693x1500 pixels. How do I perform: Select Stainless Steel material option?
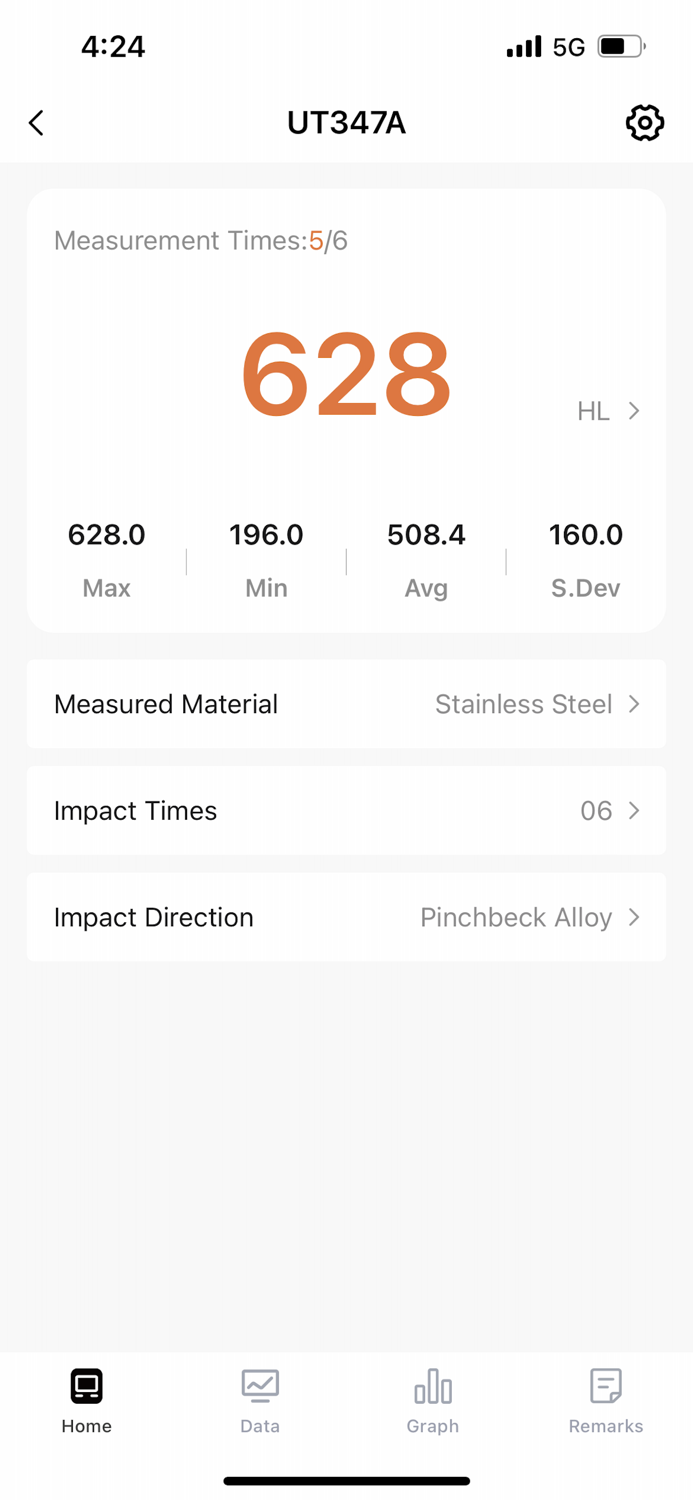pos(523,704)
